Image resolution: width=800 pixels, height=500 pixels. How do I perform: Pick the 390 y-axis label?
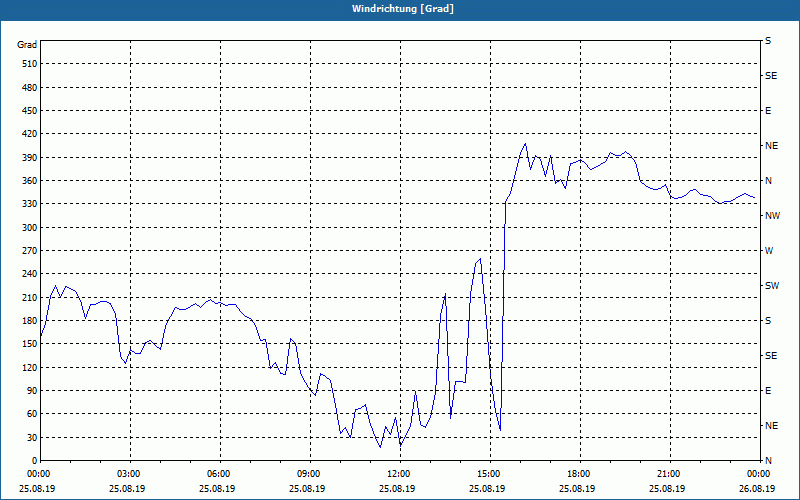point(30,157)
